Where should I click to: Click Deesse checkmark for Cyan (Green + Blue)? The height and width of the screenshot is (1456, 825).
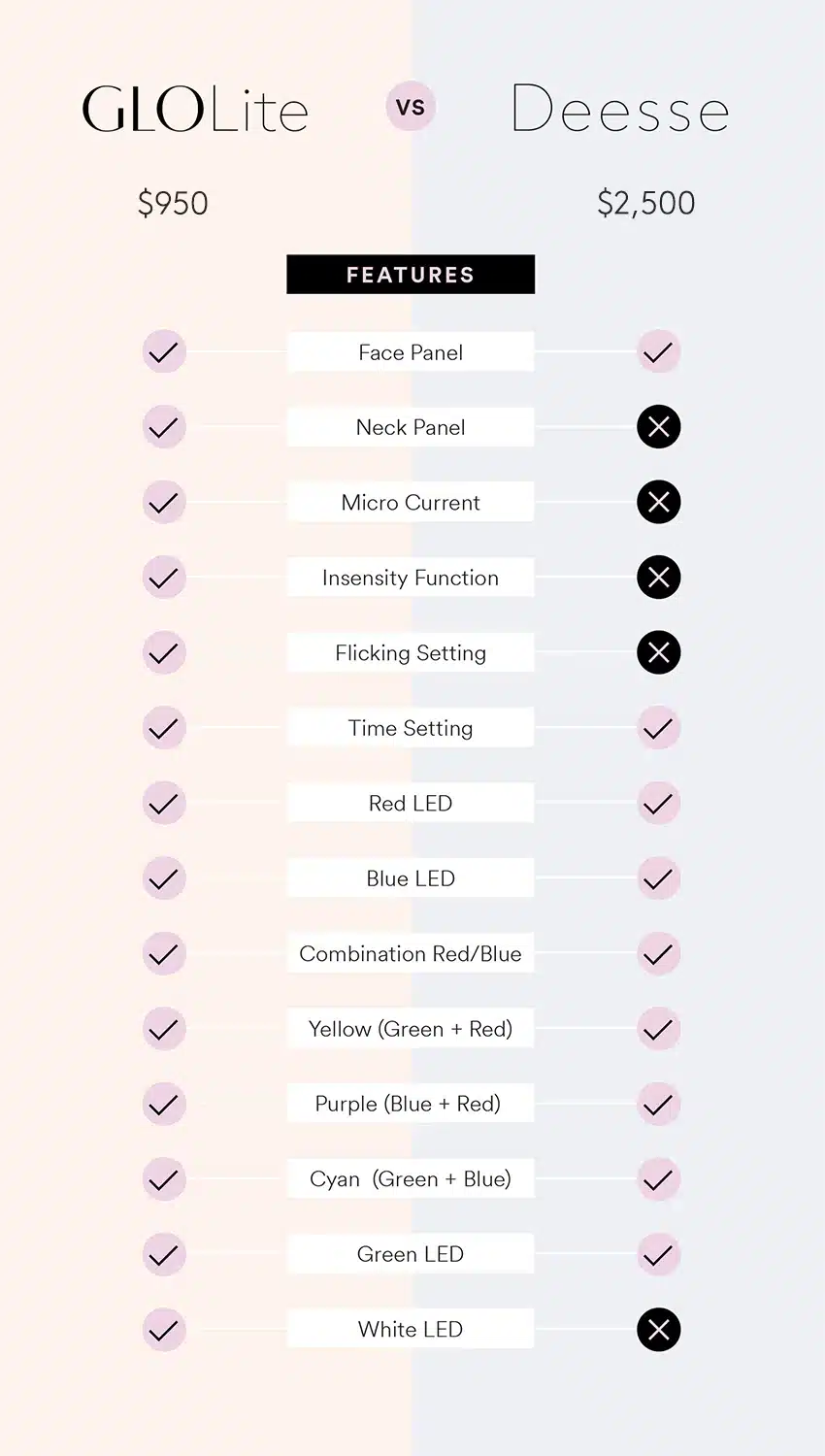coord(658,1179)
